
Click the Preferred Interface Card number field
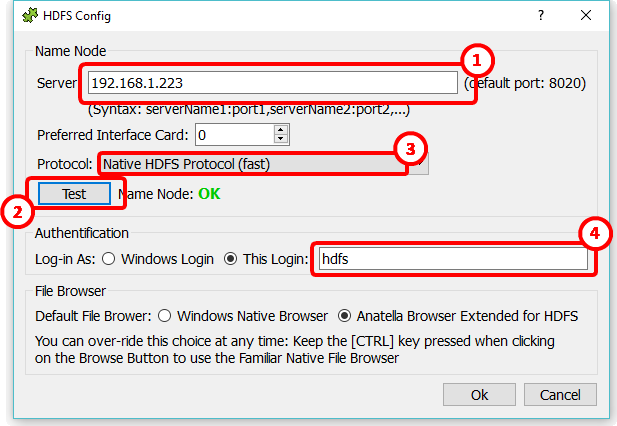click(235, 135)
